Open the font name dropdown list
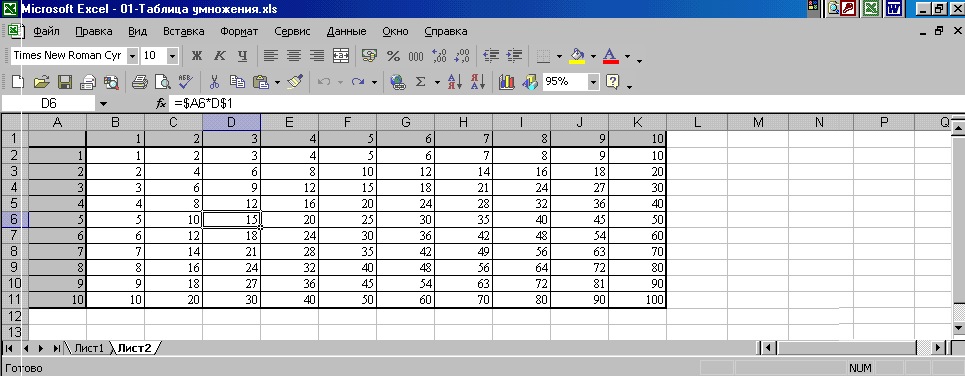Image resolution: width=965 pixels, height=376 pixels. pos(133,55)
